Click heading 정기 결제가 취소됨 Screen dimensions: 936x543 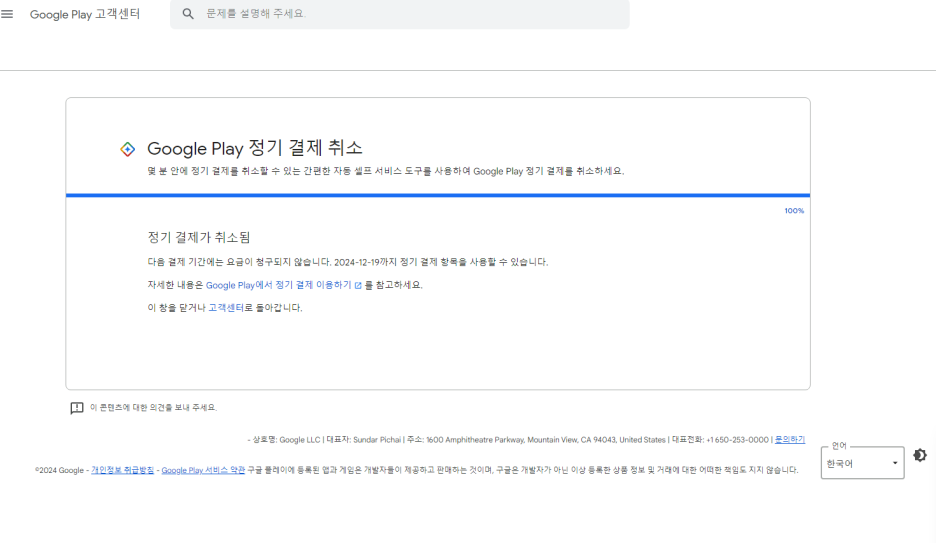point(199,237)
